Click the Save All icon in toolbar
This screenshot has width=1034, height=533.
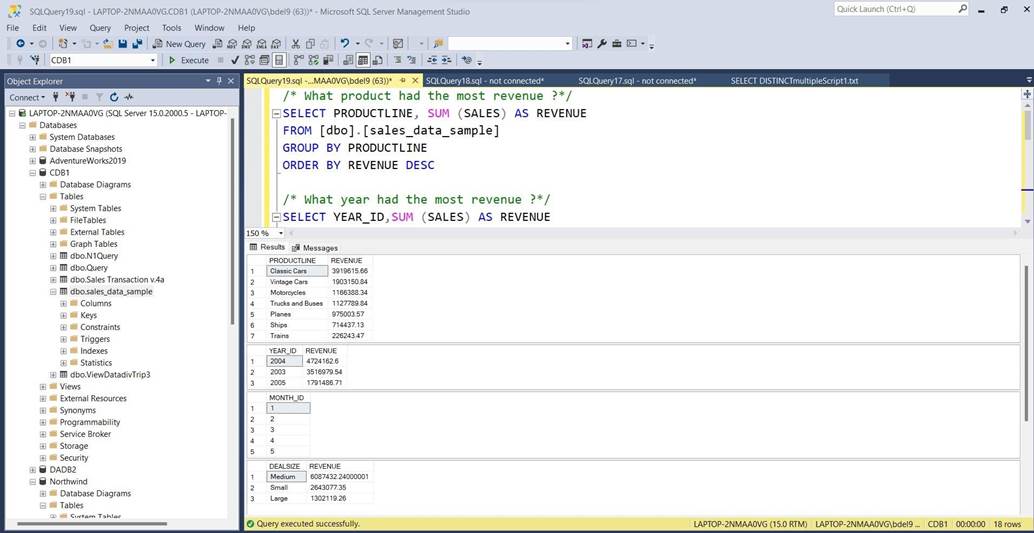click(x=135, y=44)
